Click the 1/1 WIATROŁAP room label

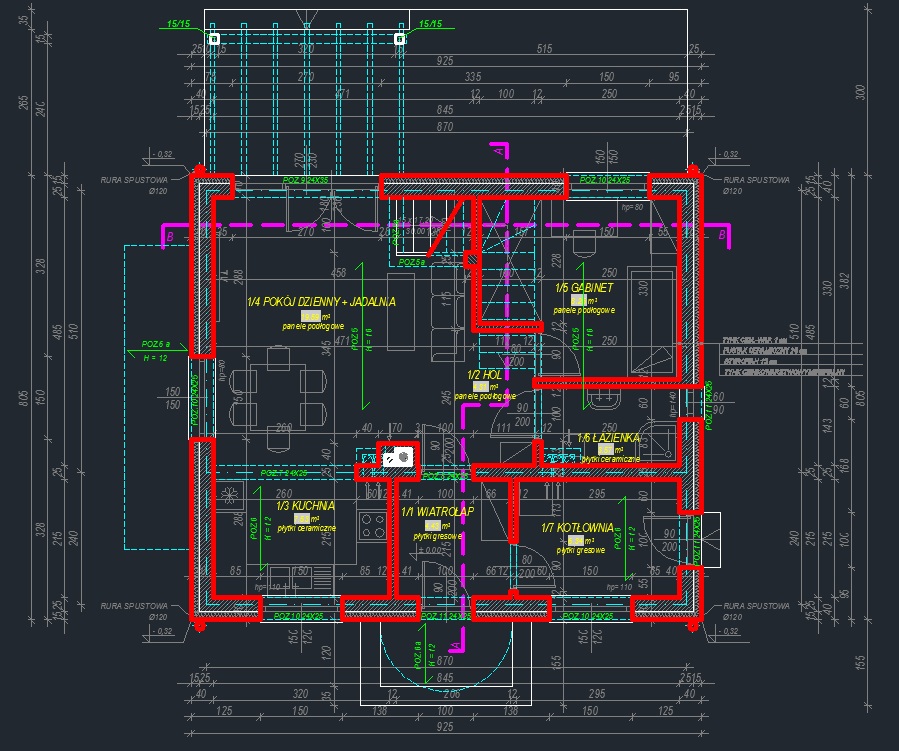(x=436, y=512)
